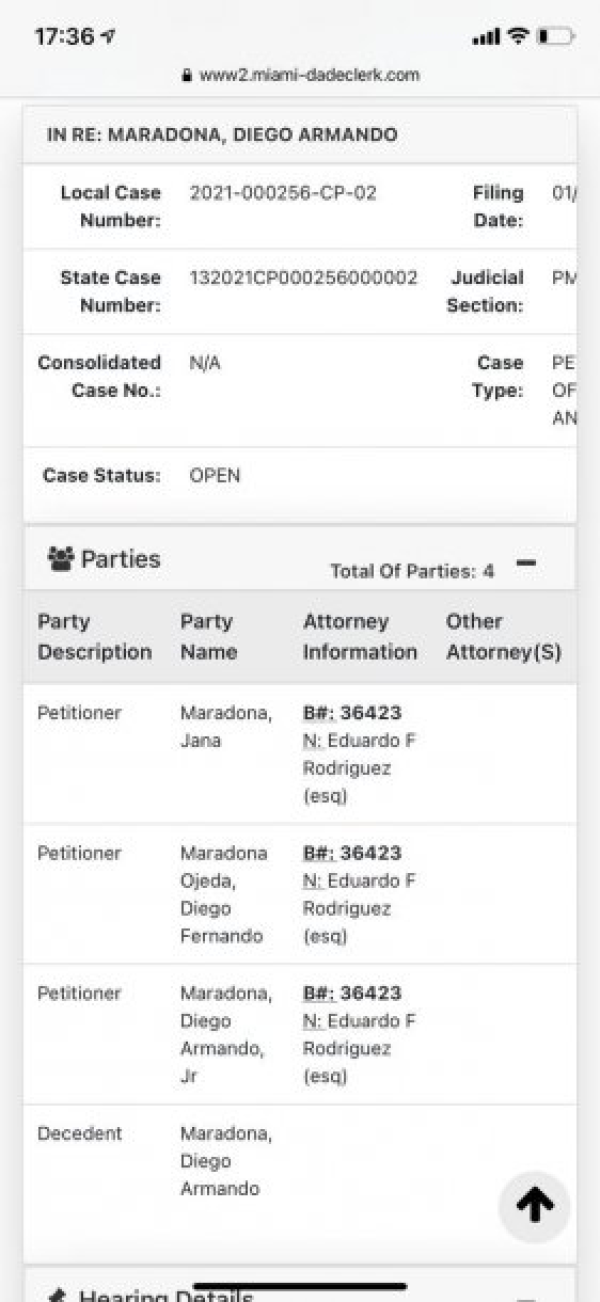Tap the Wi-Fi status icon
Viewport: 600px width, 1302px height.
[517, 37]
